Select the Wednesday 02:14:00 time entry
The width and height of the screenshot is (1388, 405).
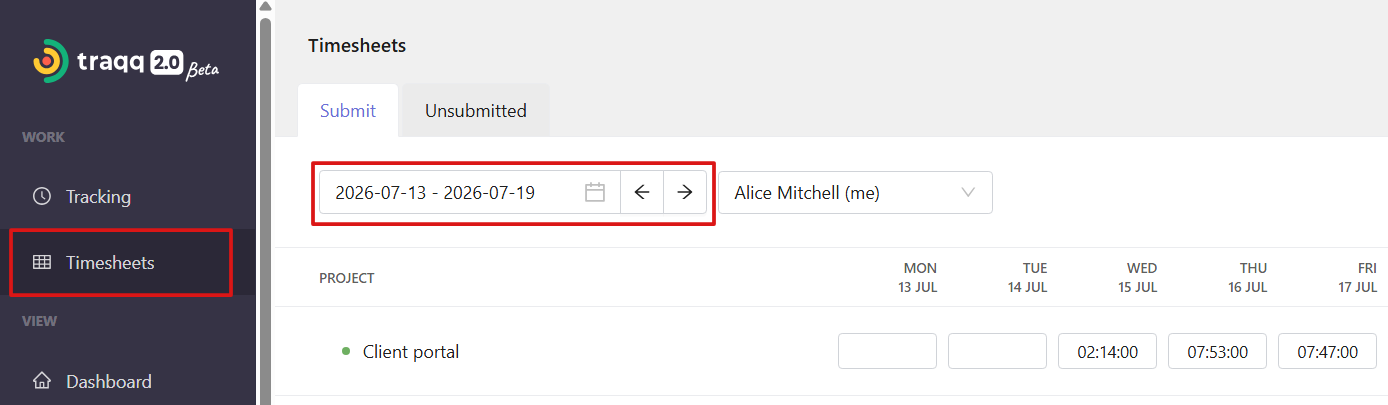[x=1107, y=351]
